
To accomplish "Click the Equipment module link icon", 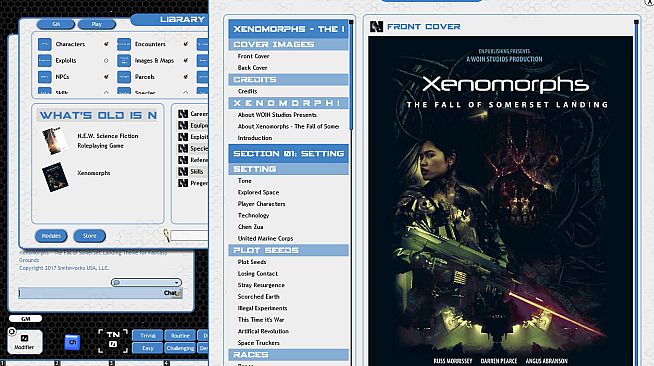I will pos(183,125).
